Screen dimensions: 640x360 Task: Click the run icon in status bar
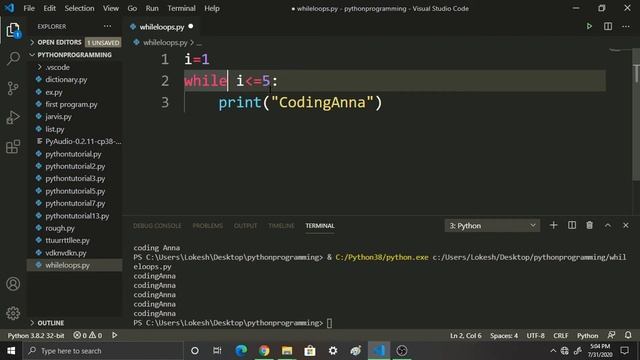click(115, 335)
